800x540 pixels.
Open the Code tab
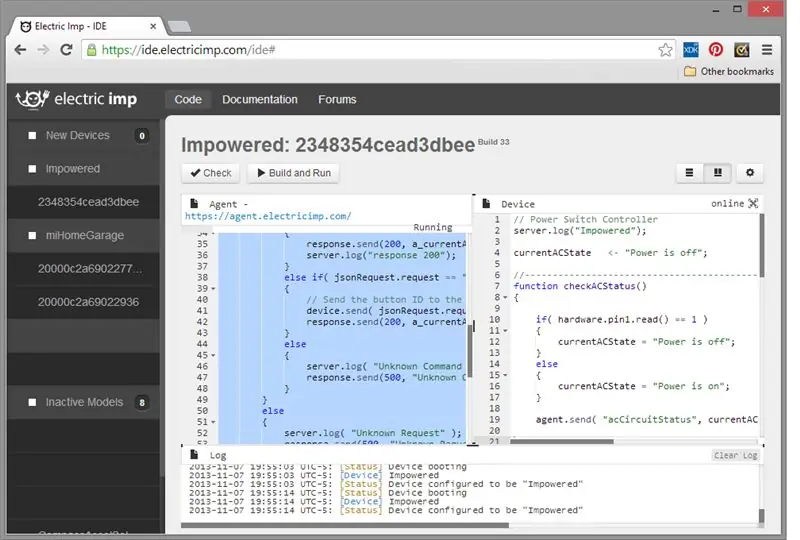click(188, 100)
